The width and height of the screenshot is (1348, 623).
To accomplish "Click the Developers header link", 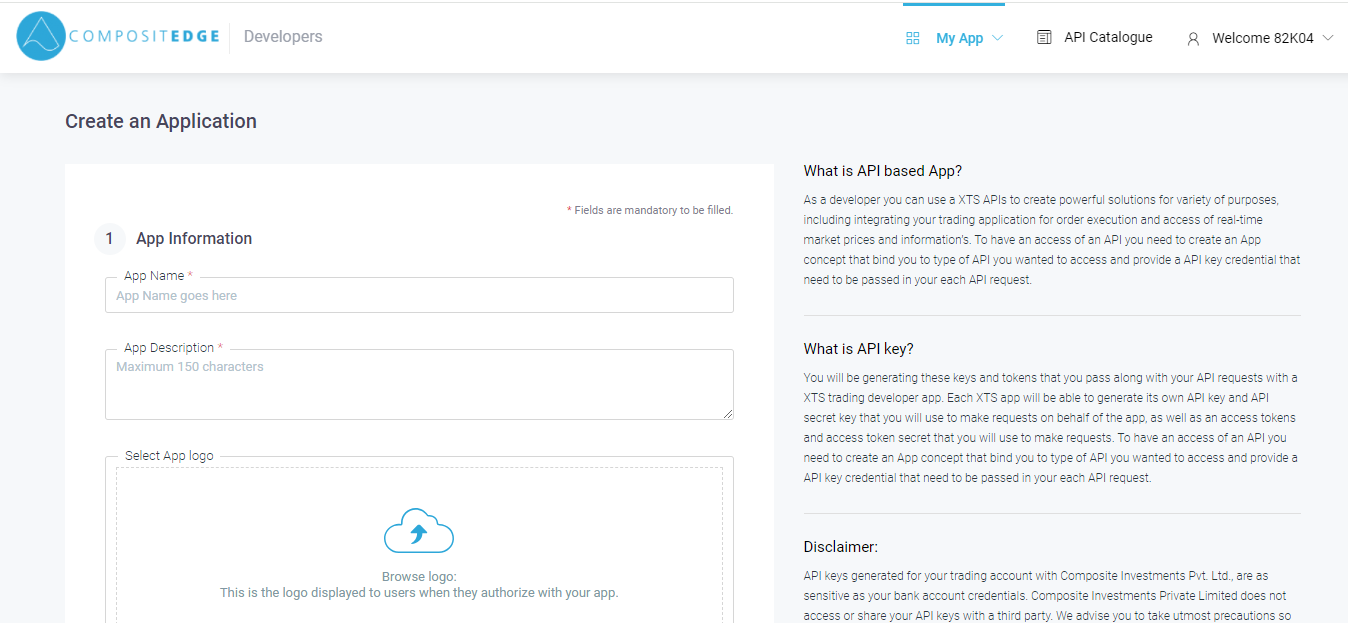I will click(283, 37).
